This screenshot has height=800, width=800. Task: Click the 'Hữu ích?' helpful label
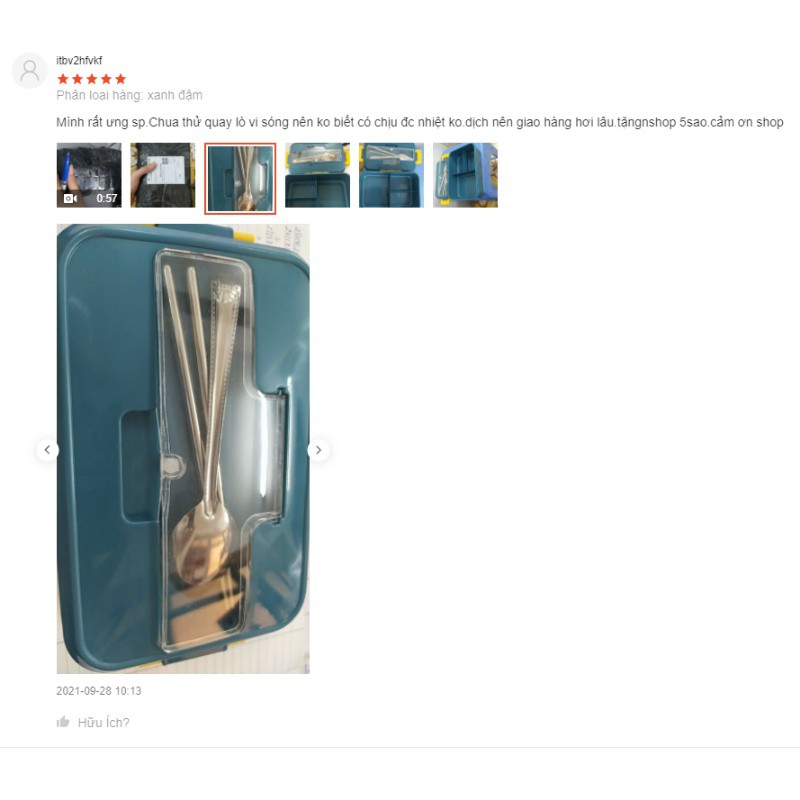point(104,722)
